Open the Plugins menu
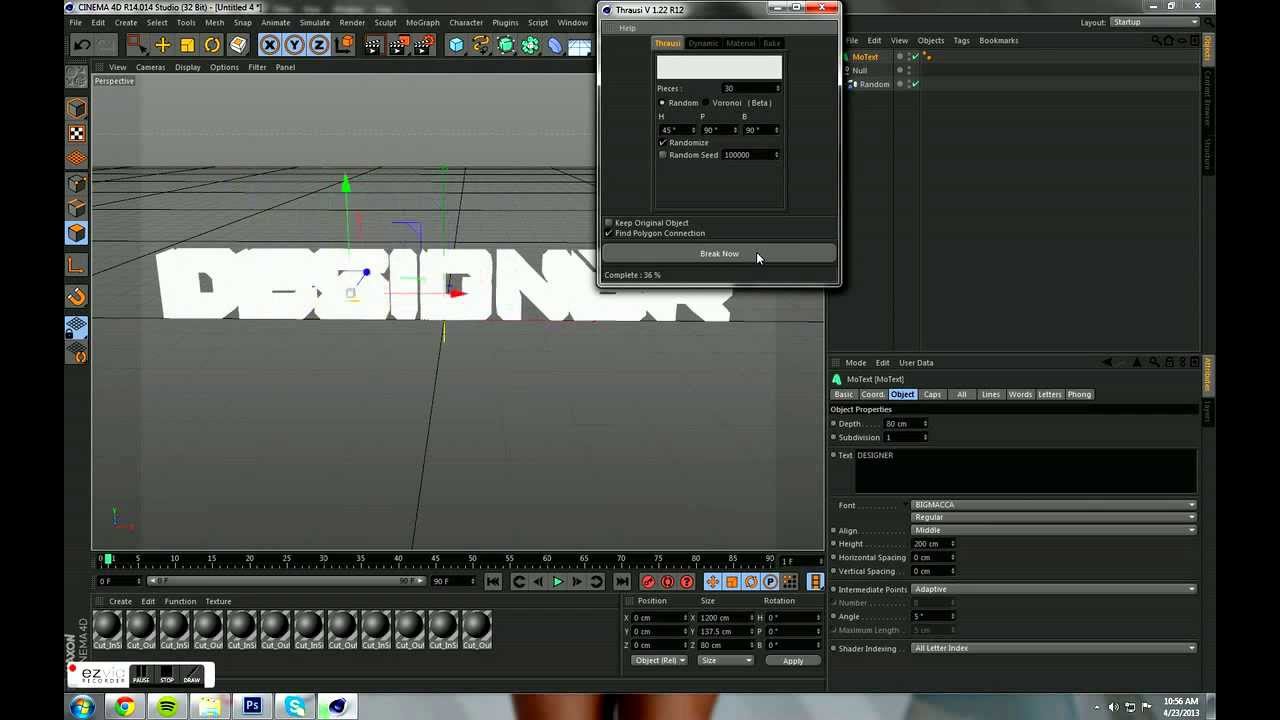The width and height of the screenshot is (1280, 720). click(x=505, y=22)
